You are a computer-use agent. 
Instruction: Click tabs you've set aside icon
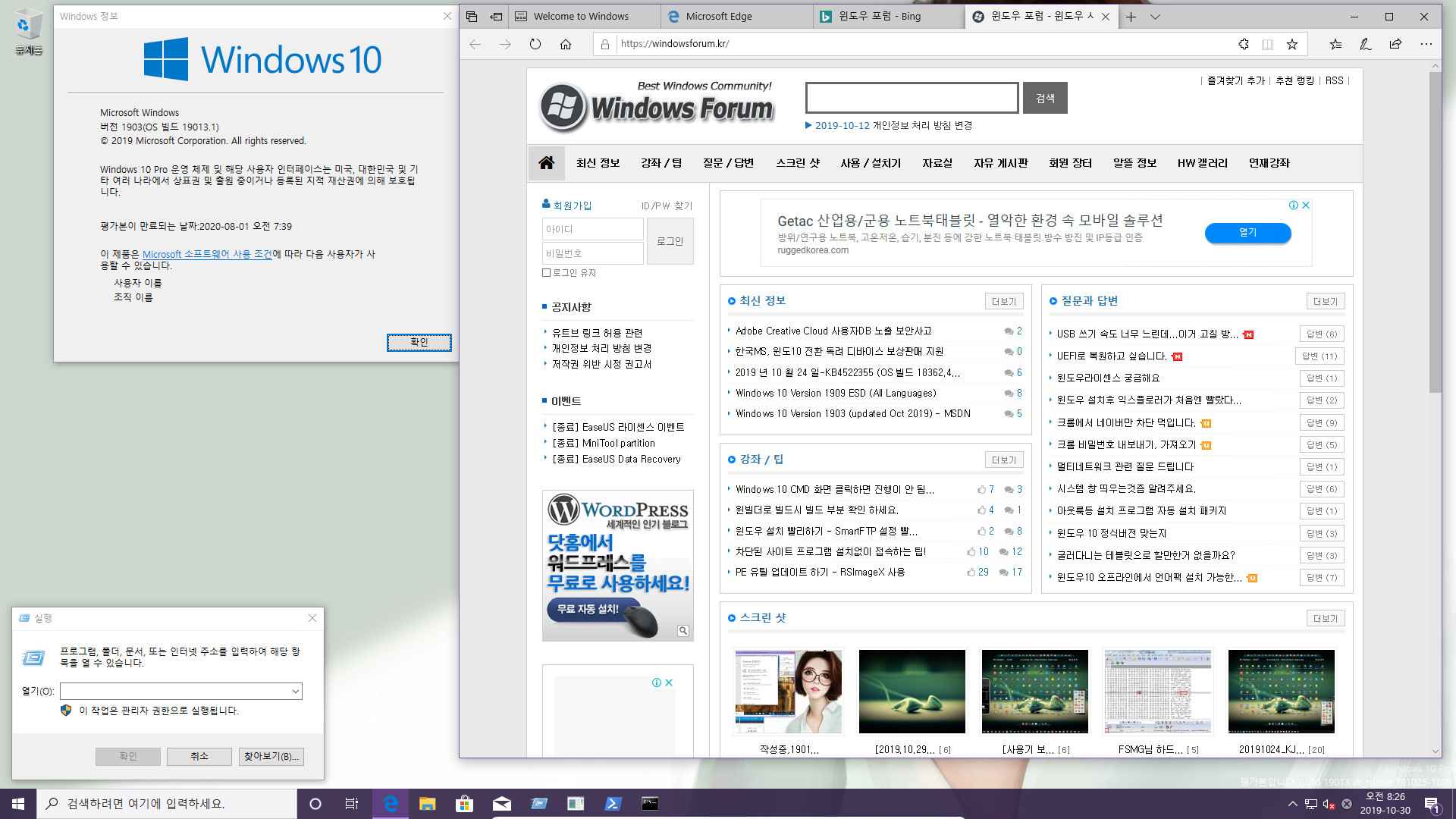pyautogui.click(x=472, y=16)
